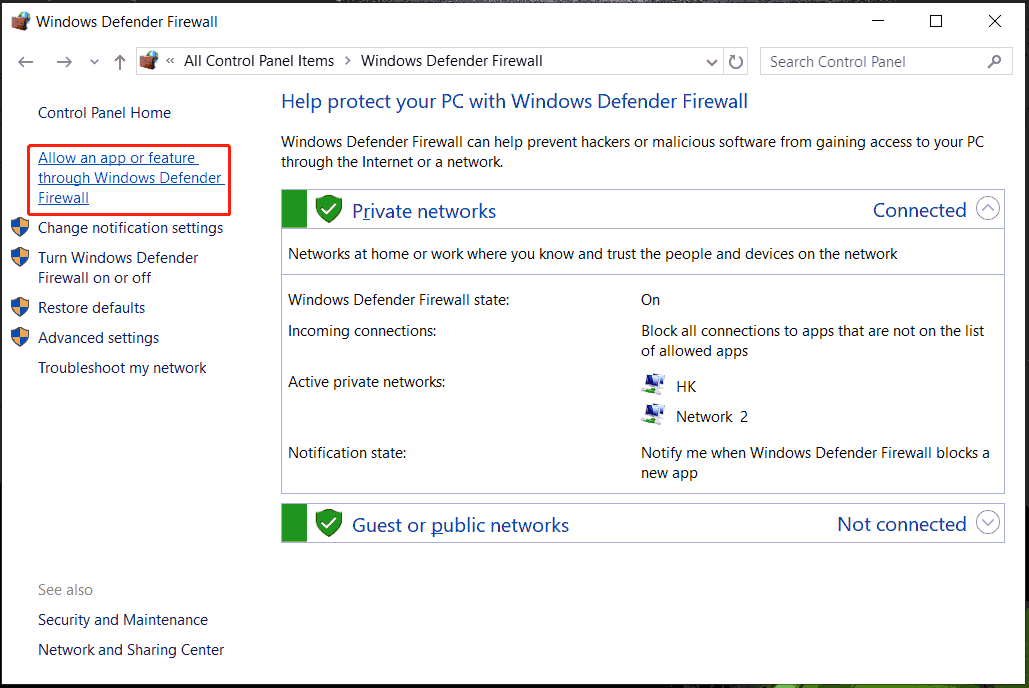This screenshot has height=688, width=1029.
Task: Click Windows Defender Firewall state label
Action: point(398,300)
